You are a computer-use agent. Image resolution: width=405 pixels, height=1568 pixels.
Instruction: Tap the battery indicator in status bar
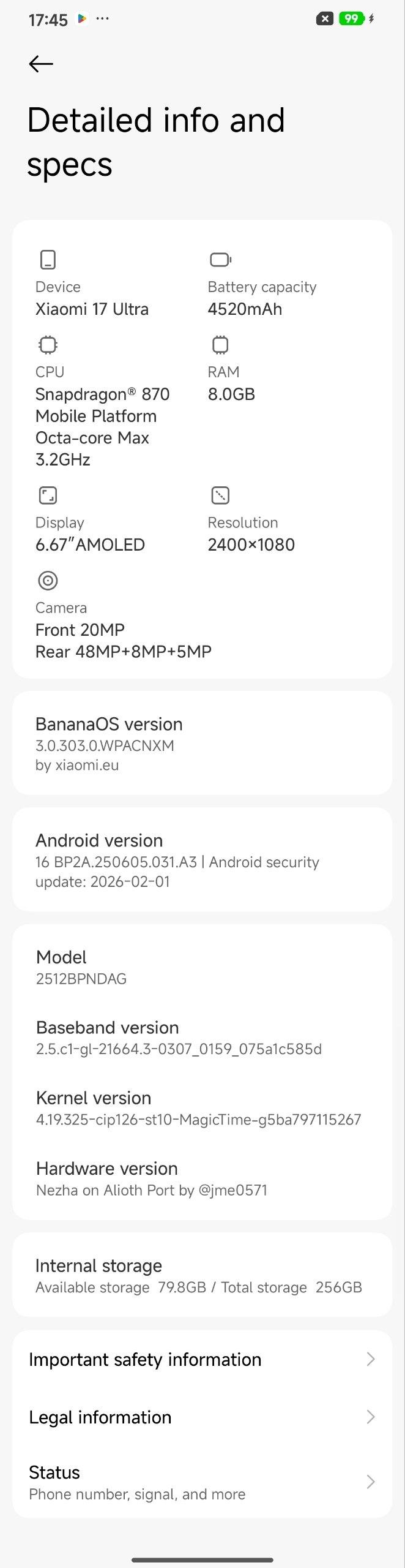[351, 19]
